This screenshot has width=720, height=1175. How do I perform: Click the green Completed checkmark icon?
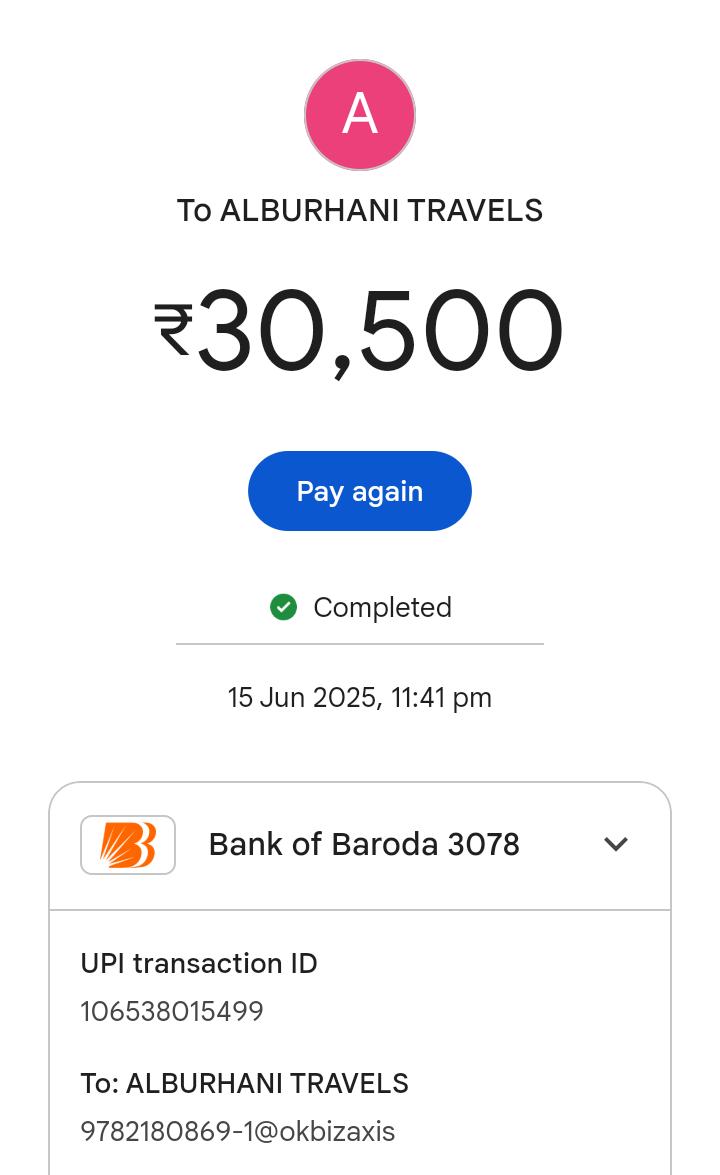click(x=284, y=607)
